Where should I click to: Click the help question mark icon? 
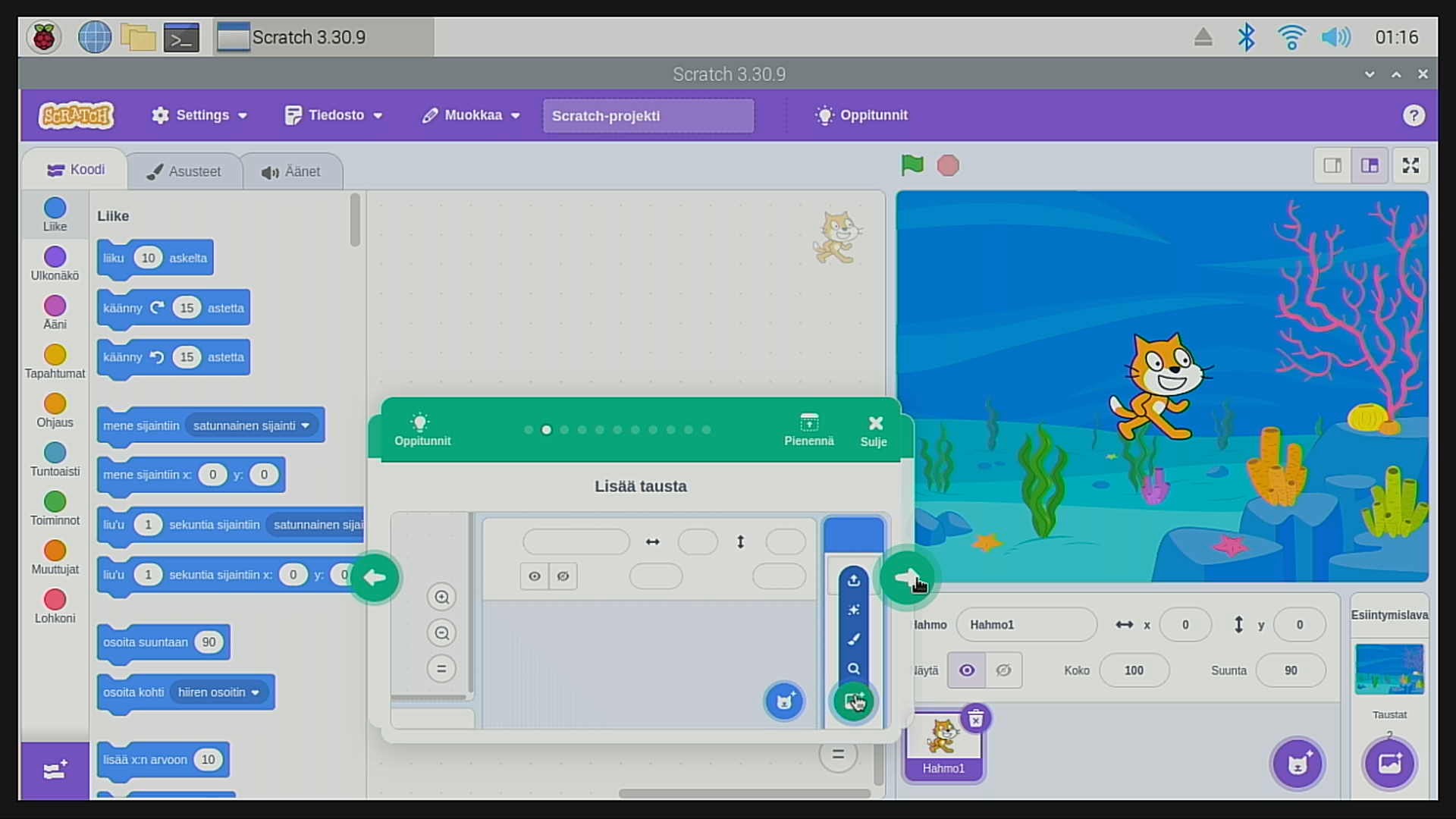[x=1414, y=115]
